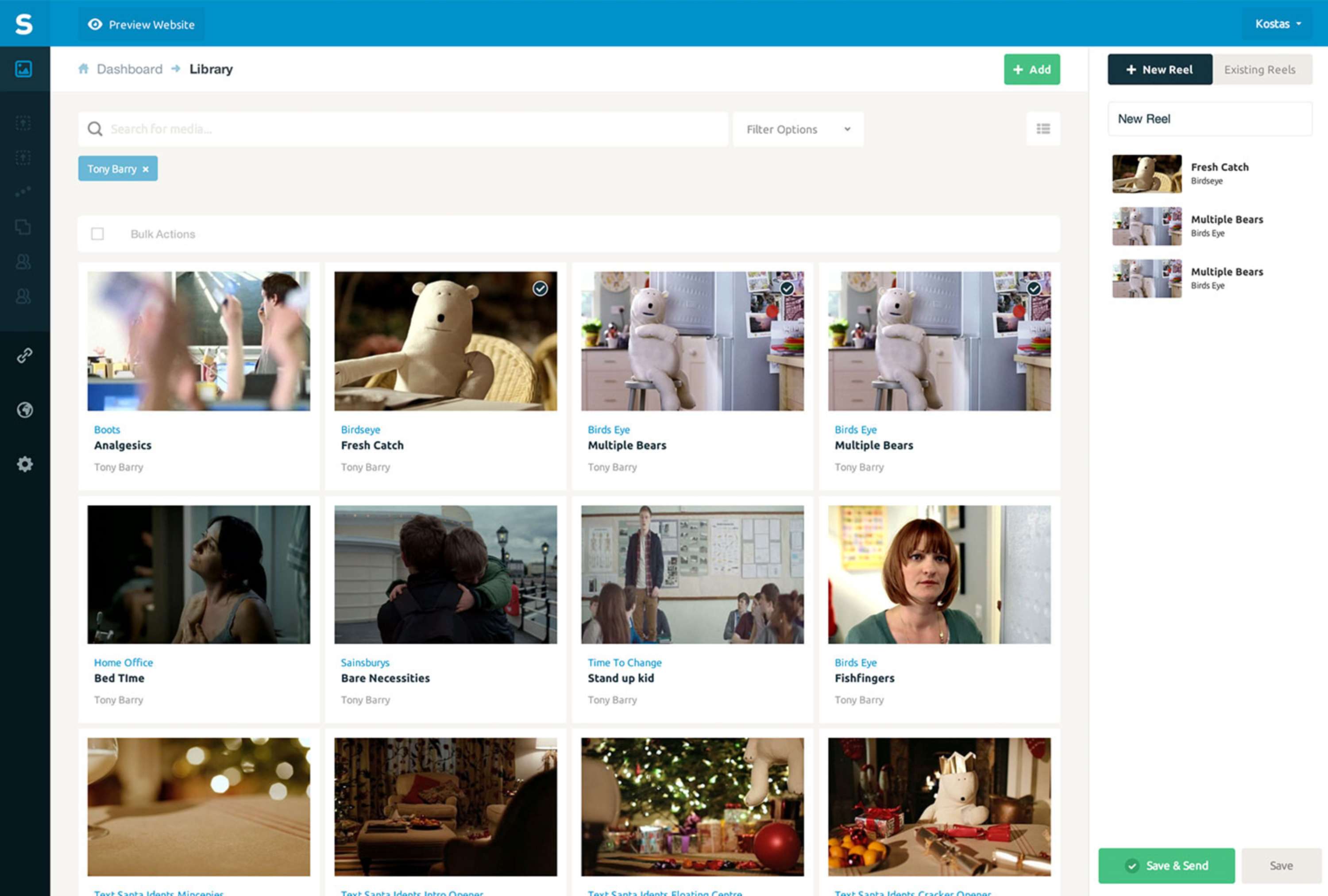The image size is (1328, 896).
Task: Click the green Add button
Action: tap(1031, 69)
